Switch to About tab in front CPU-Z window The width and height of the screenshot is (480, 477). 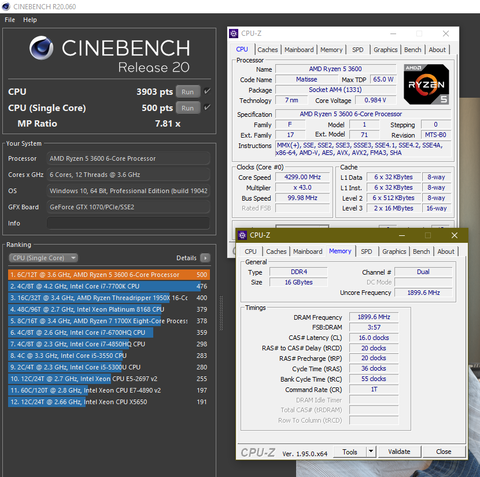tap(446, 251)
